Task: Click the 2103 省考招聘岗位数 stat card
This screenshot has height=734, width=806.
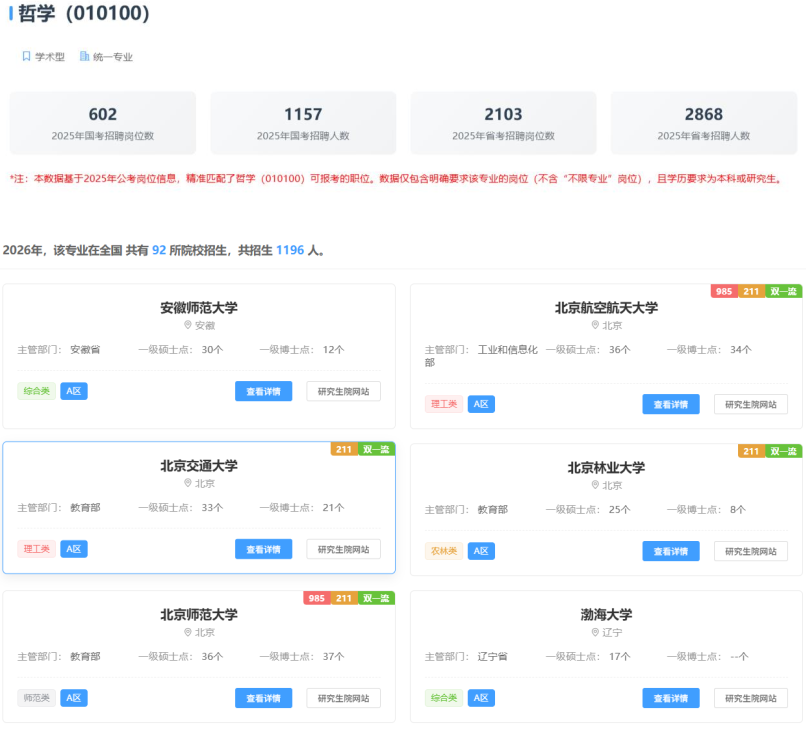Action: coord(503,123)
